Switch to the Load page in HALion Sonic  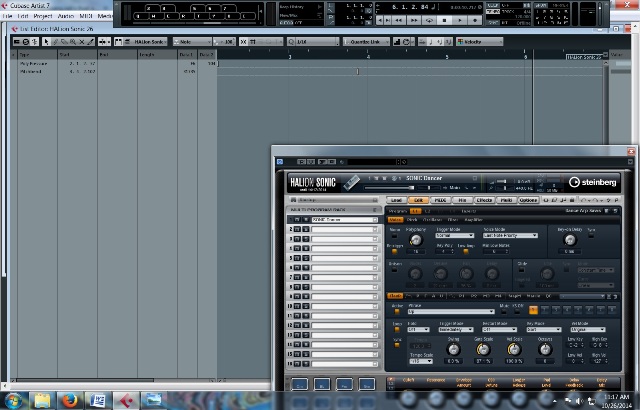pos(396,200)
